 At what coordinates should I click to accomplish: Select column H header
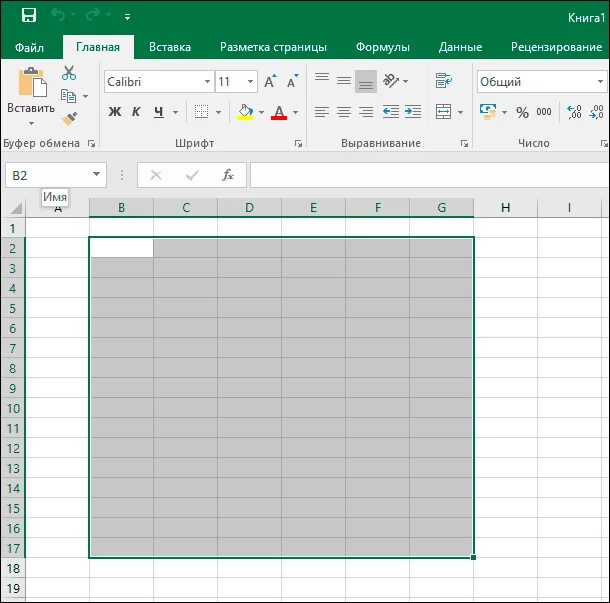pos(505,208)
